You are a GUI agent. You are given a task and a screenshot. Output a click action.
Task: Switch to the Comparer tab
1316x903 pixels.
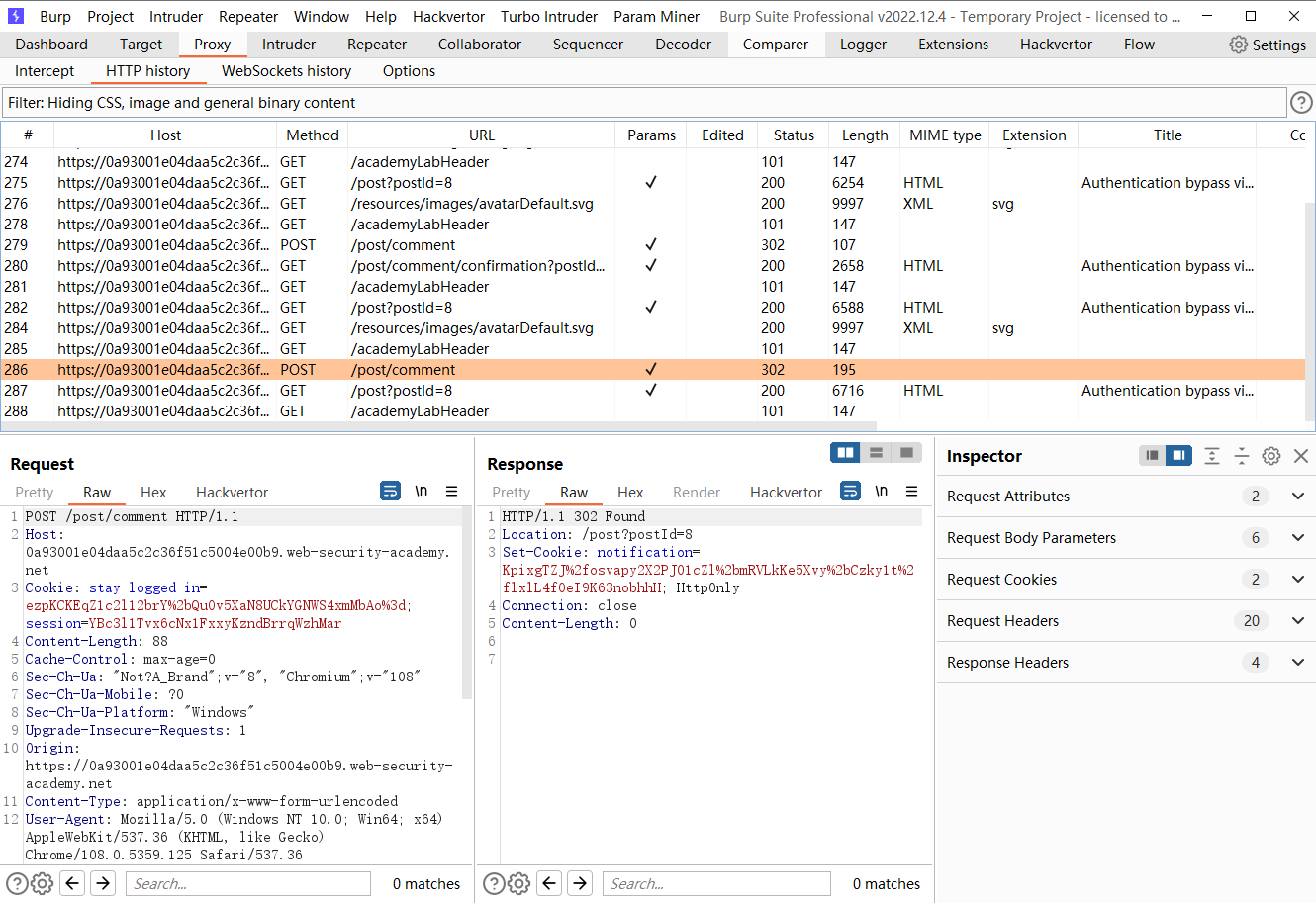tap(776, 45)
